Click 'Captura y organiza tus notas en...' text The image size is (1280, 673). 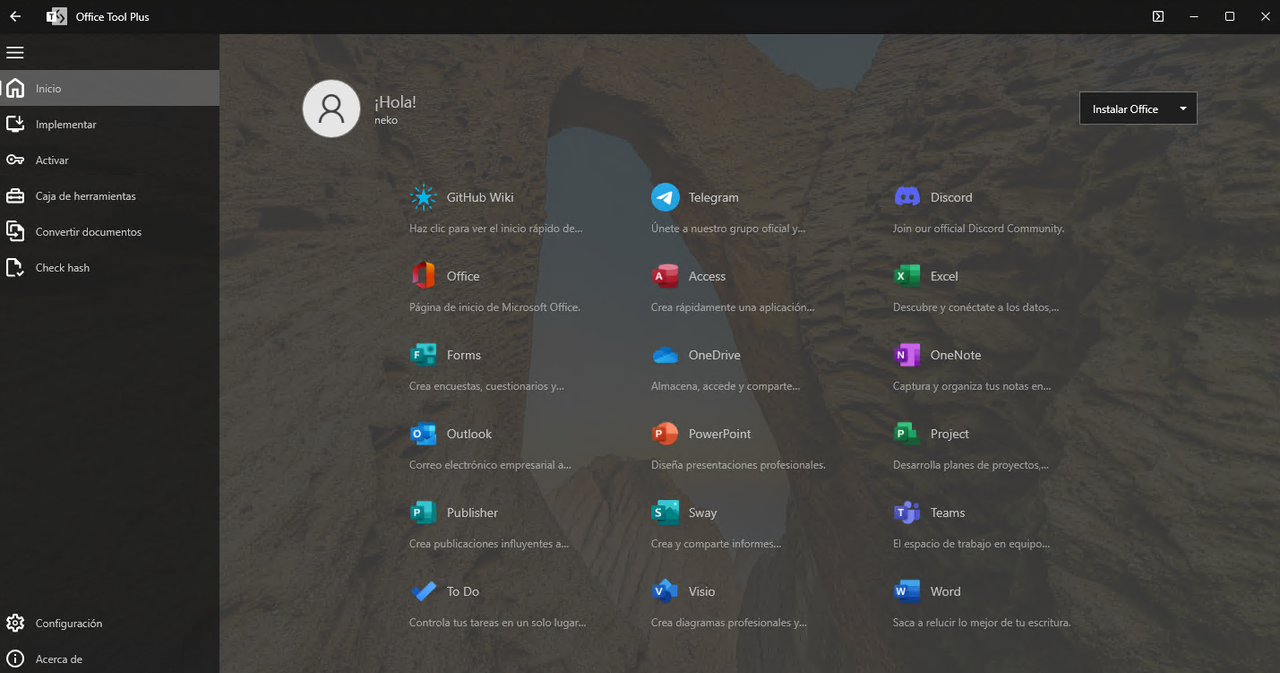(972, 386)
